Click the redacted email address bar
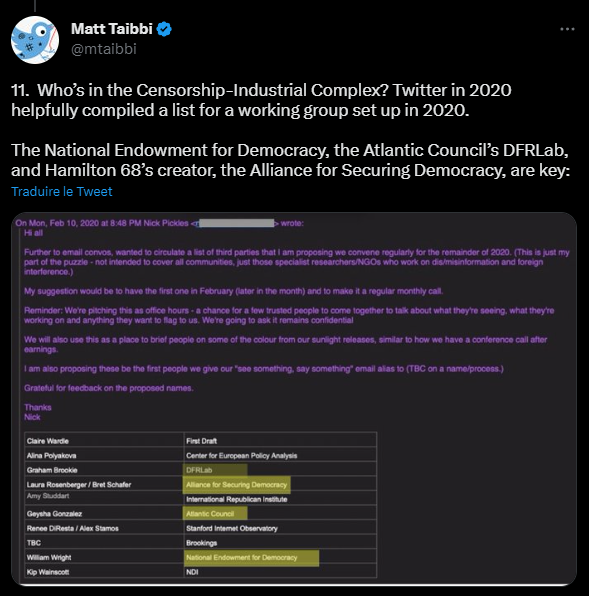Viewport: 589px width, 596px height. tap(237, 223)
